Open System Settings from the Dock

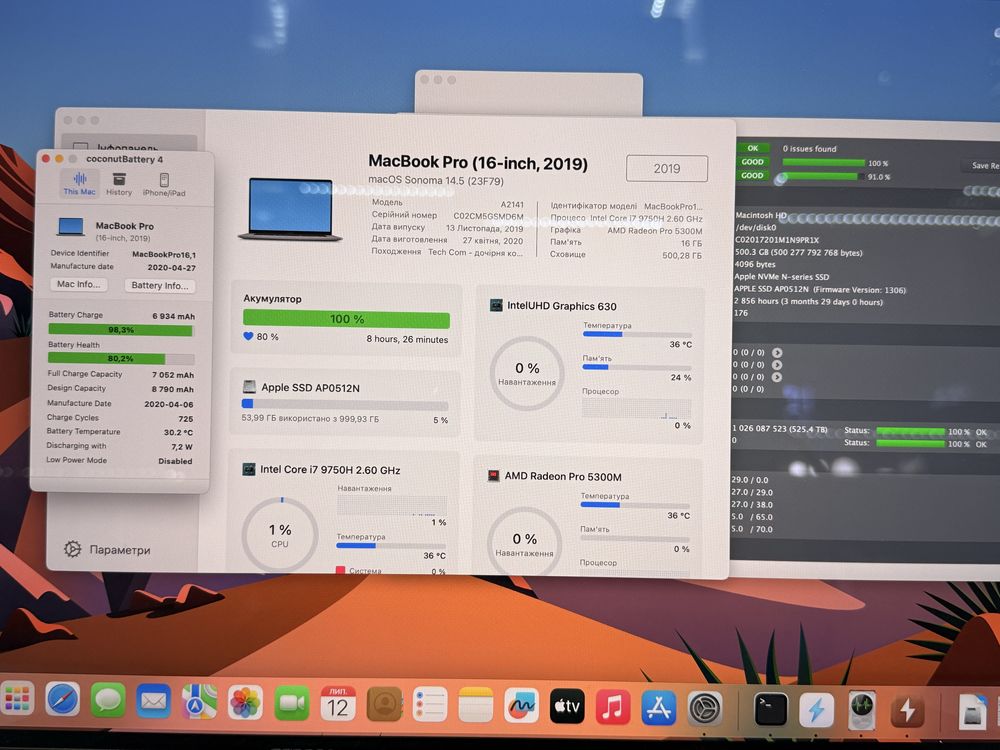point(705,708)
